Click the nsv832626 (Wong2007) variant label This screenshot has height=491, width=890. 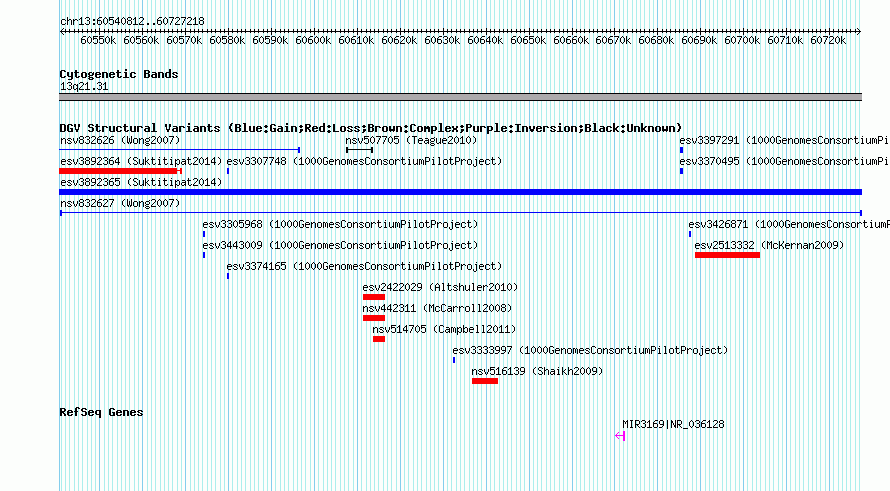click(120, 140)
